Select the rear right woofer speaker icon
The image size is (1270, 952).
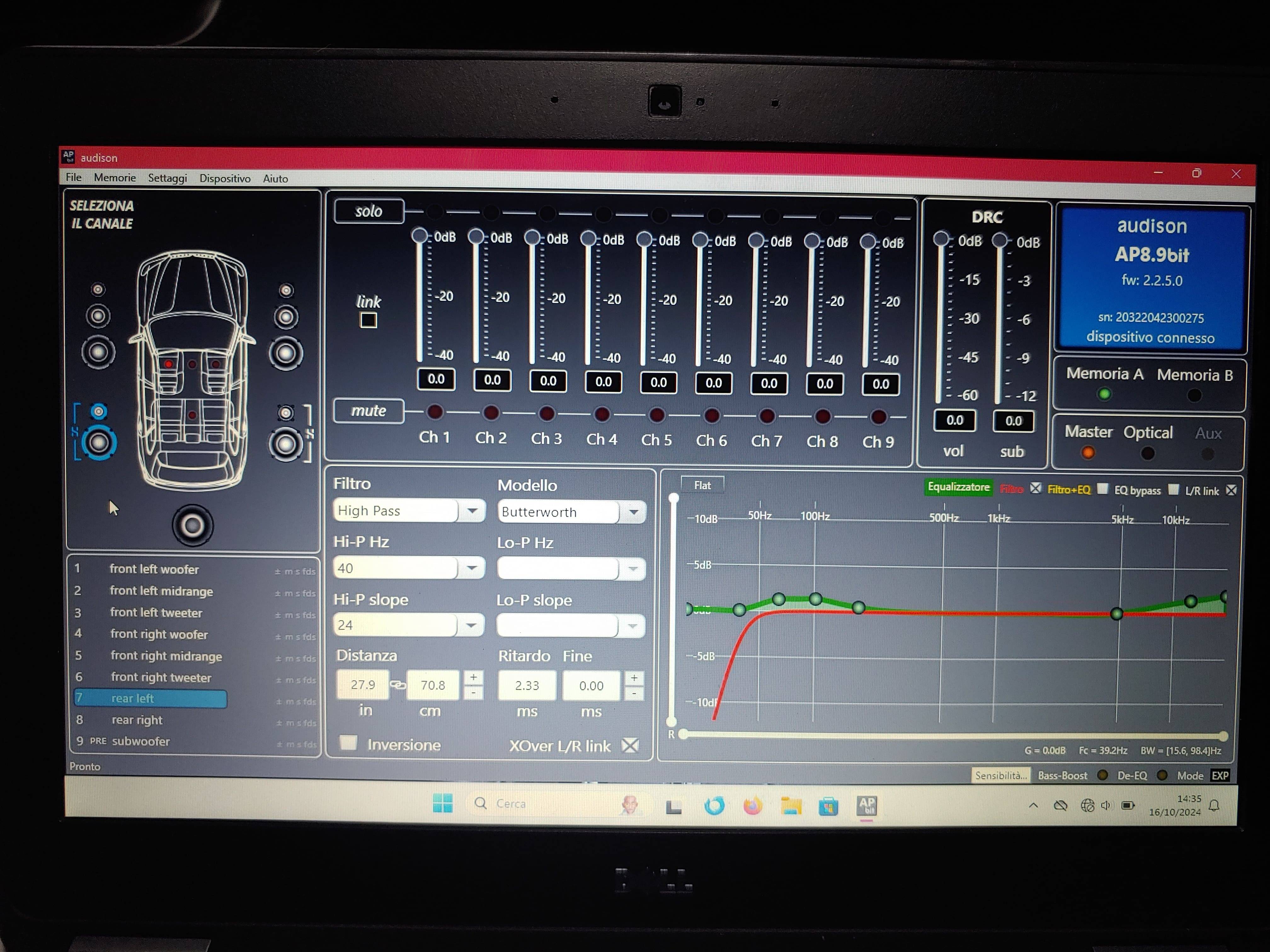285,444
